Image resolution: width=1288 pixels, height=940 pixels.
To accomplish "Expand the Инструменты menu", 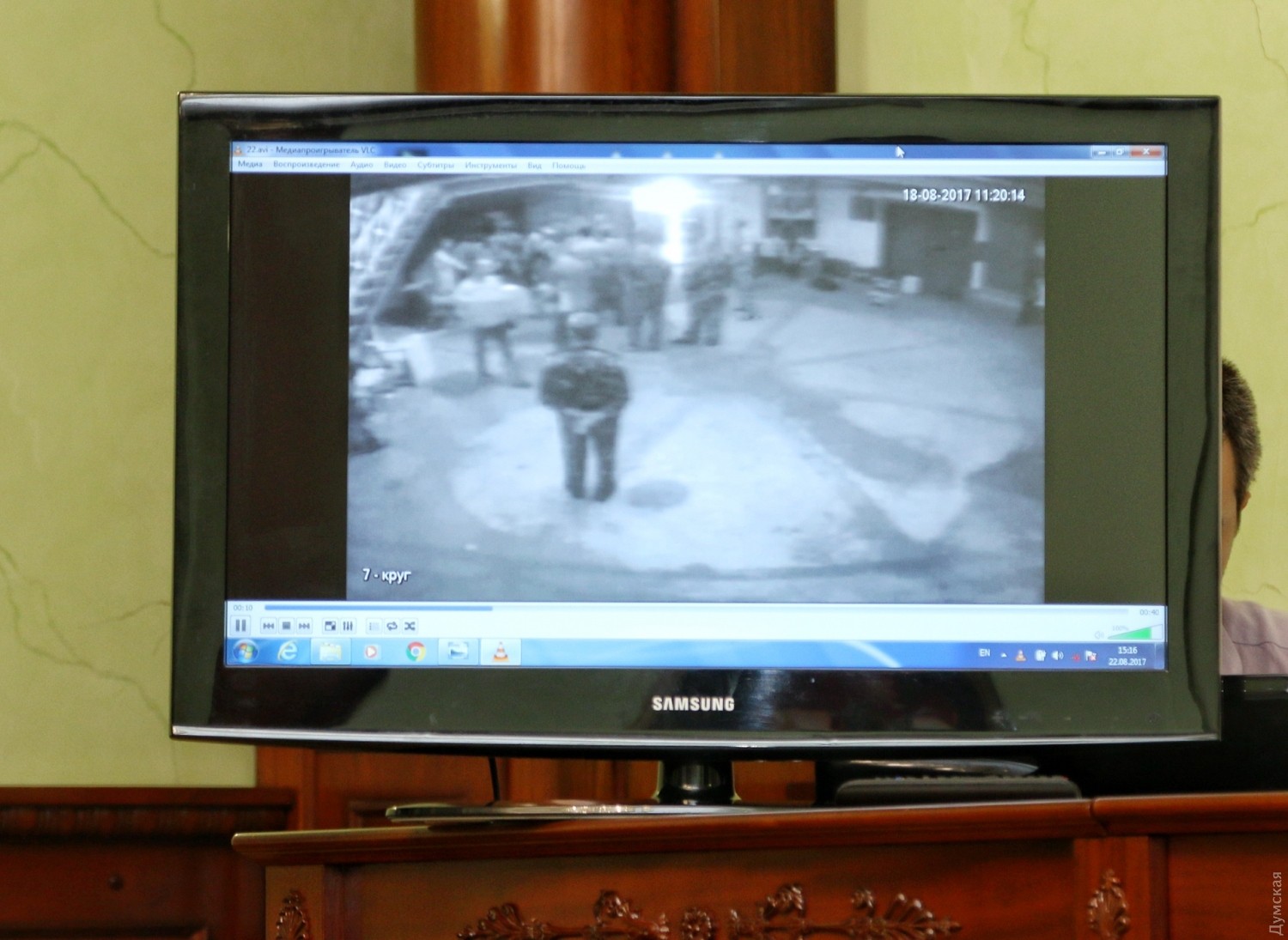I will click(x=490, y=165).
